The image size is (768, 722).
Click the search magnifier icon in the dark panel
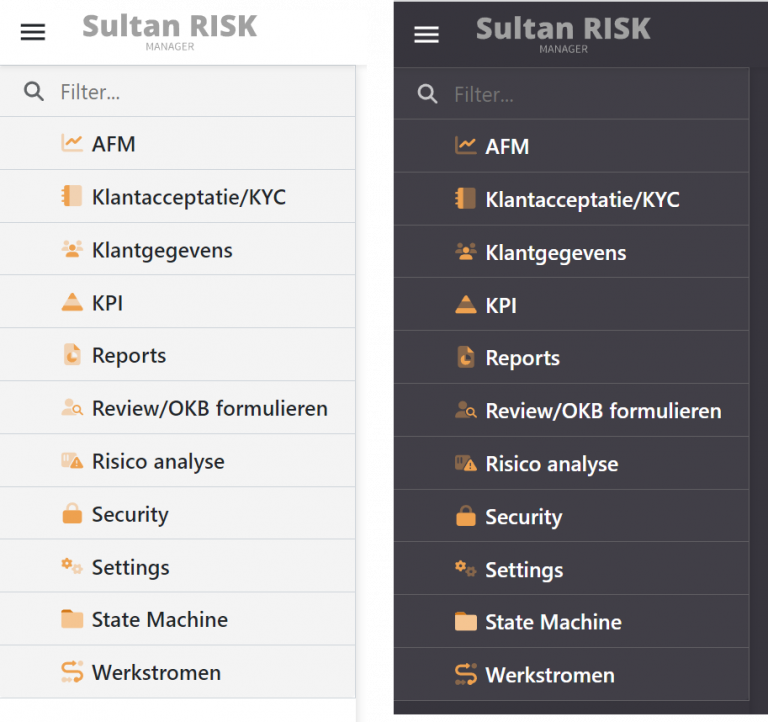[x=428, y=94]
